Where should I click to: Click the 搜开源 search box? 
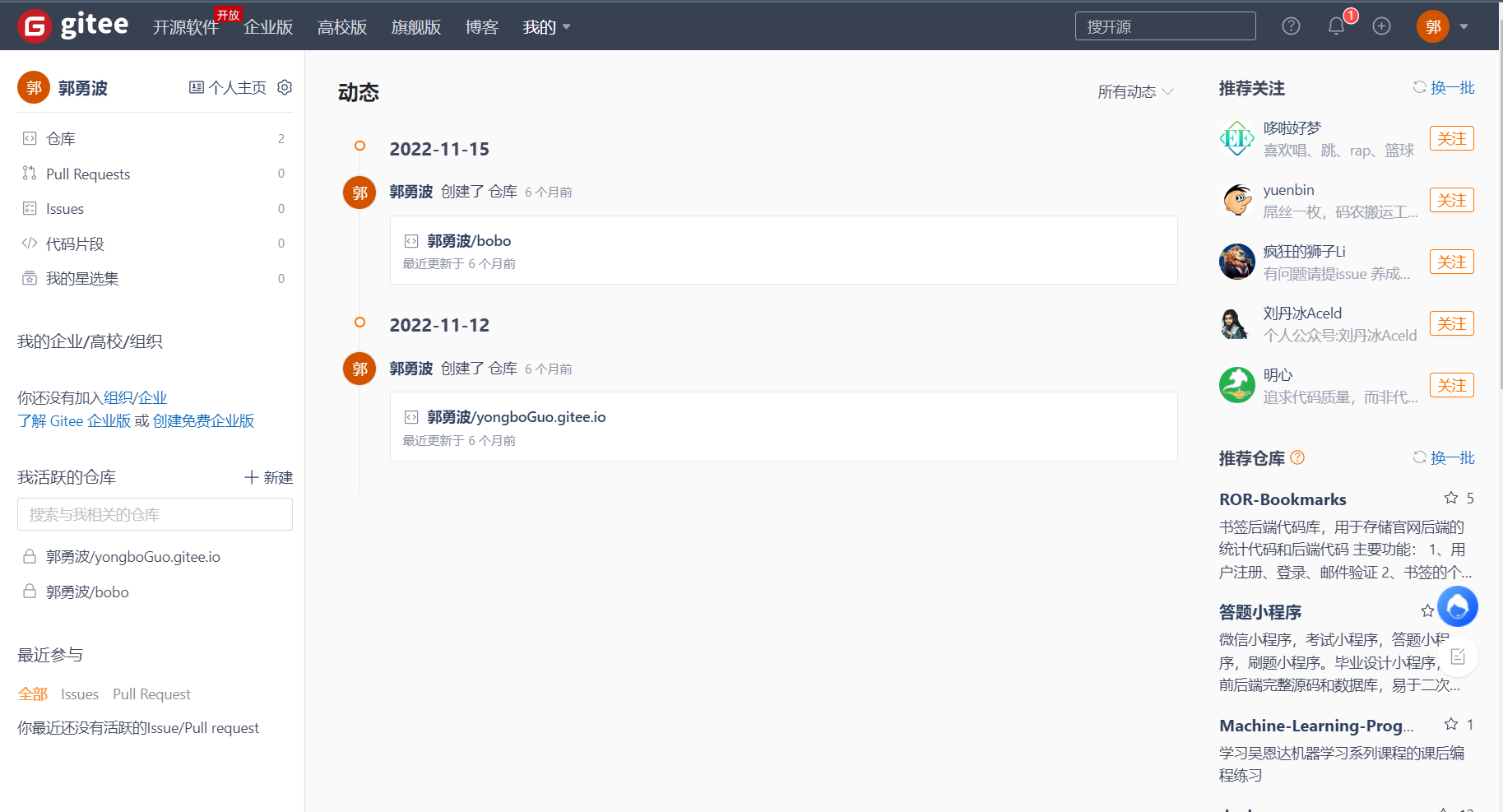click(x=1165, y=26)
